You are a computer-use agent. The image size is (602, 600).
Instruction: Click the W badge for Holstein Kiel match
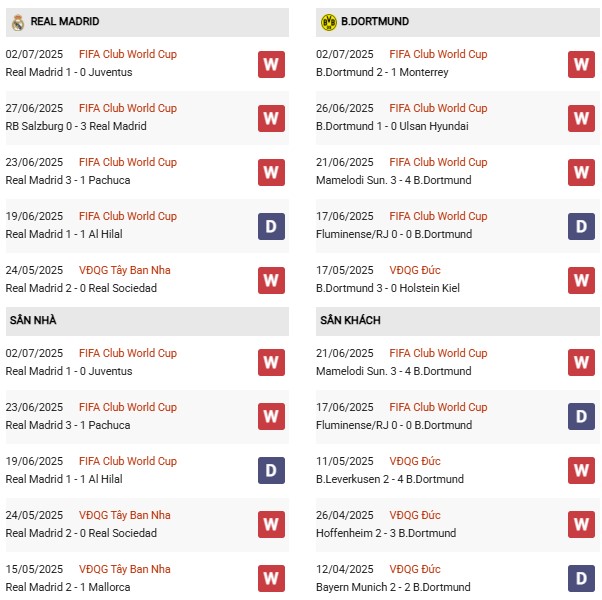[x=581, y=280]
